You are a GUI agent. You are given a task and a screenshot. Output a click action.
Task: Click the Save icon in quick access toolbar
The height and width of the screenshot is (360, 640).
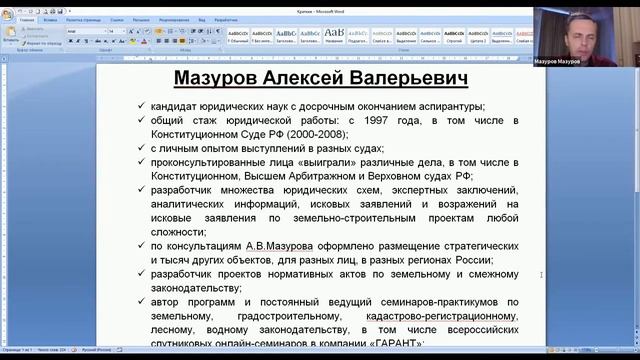pyautogui.click(x=60, y=11)
